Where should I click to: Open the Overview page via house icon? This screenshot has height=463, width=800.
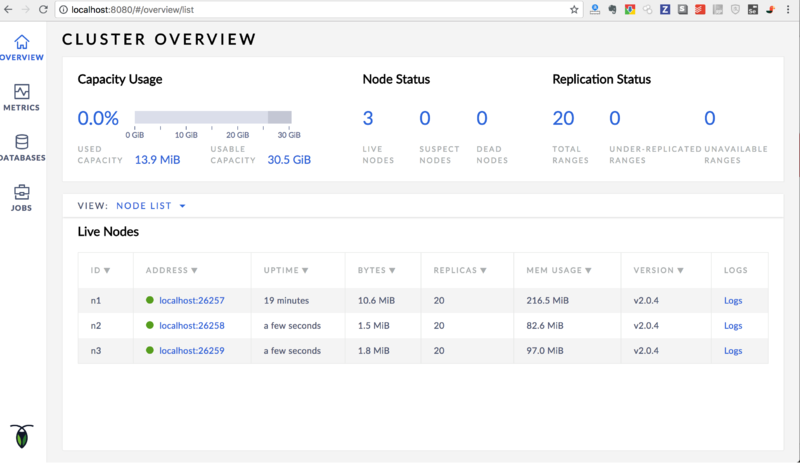tap(22, 42)
